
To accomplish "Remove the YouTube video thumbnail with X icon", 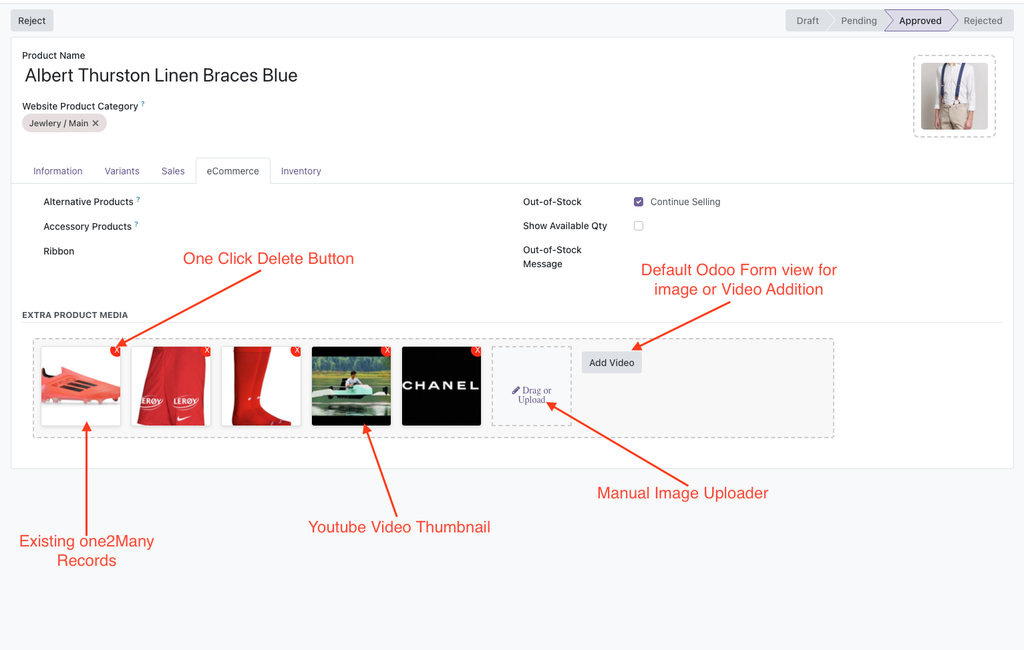I will tap(387, 351).
